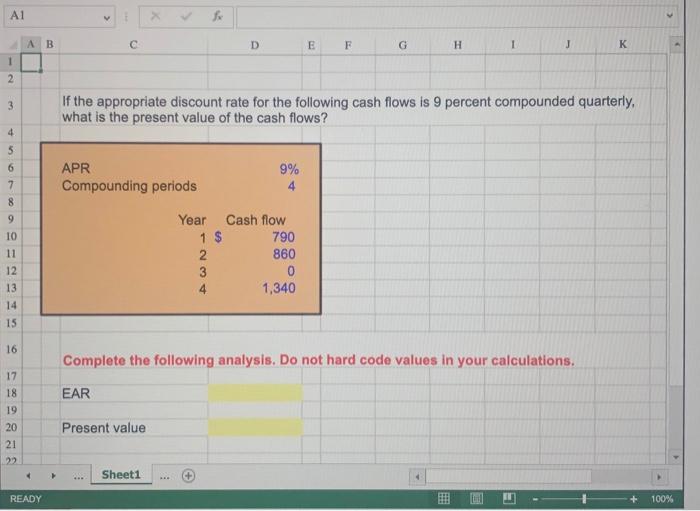
Task: Select cash flow value 860
Action: 284,254
